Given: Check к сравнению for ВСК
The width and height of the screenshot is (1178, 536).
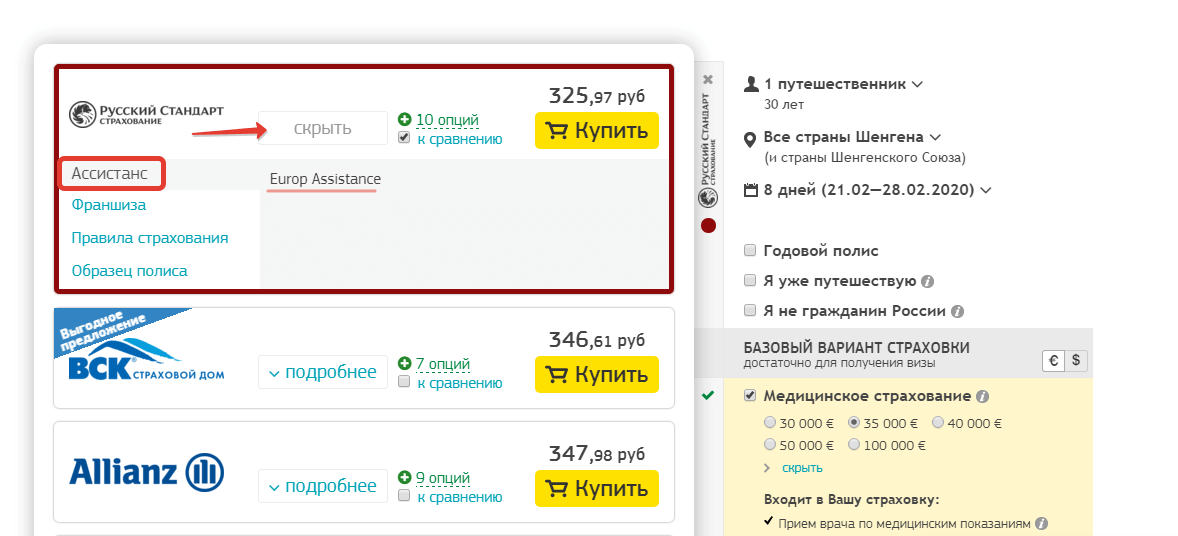Looking at the screenshot, I should (404, 382).
